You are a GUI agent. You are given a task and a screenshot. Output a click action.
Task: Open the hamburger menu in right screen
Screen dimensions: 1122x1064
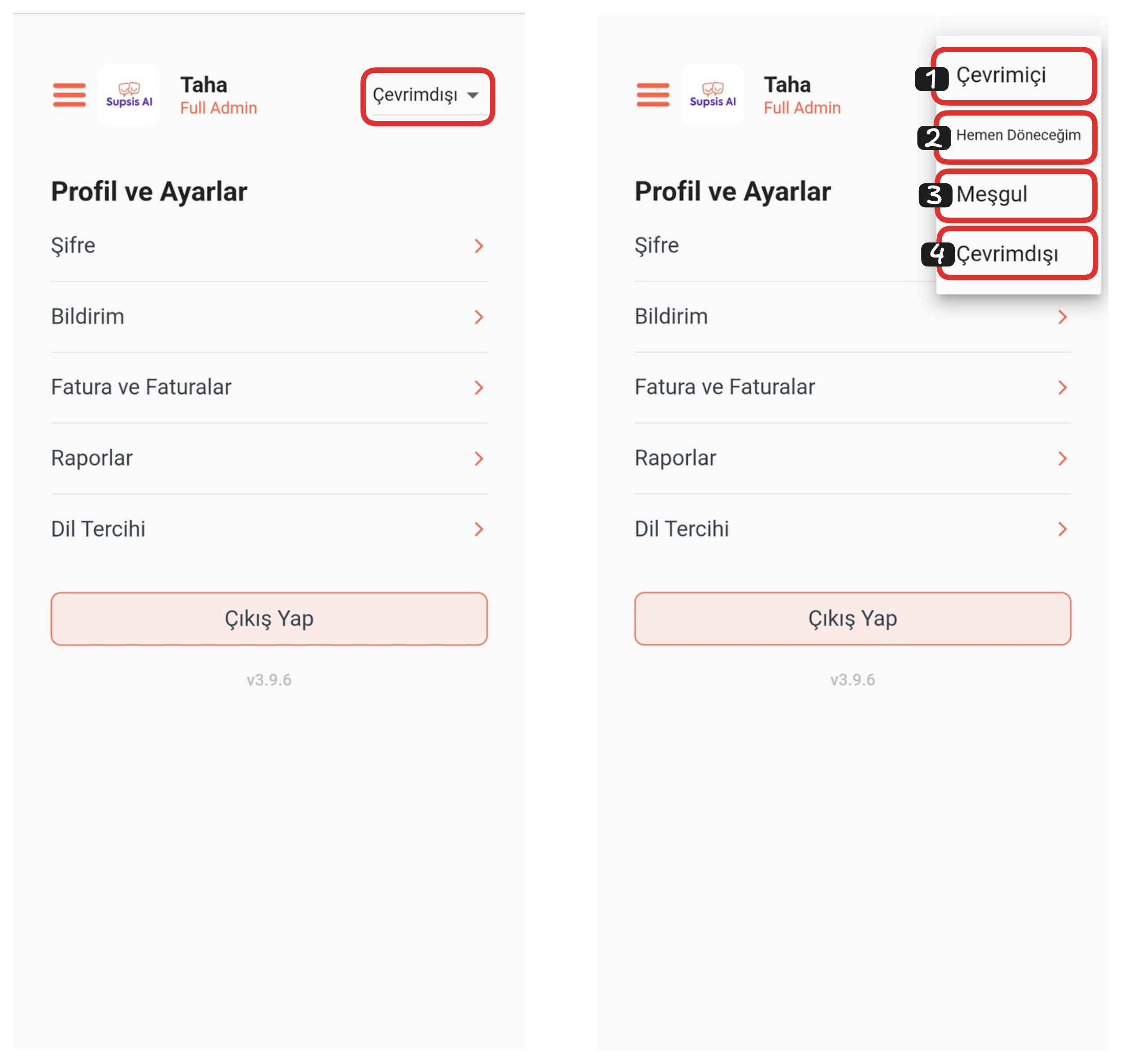point(653,95)
